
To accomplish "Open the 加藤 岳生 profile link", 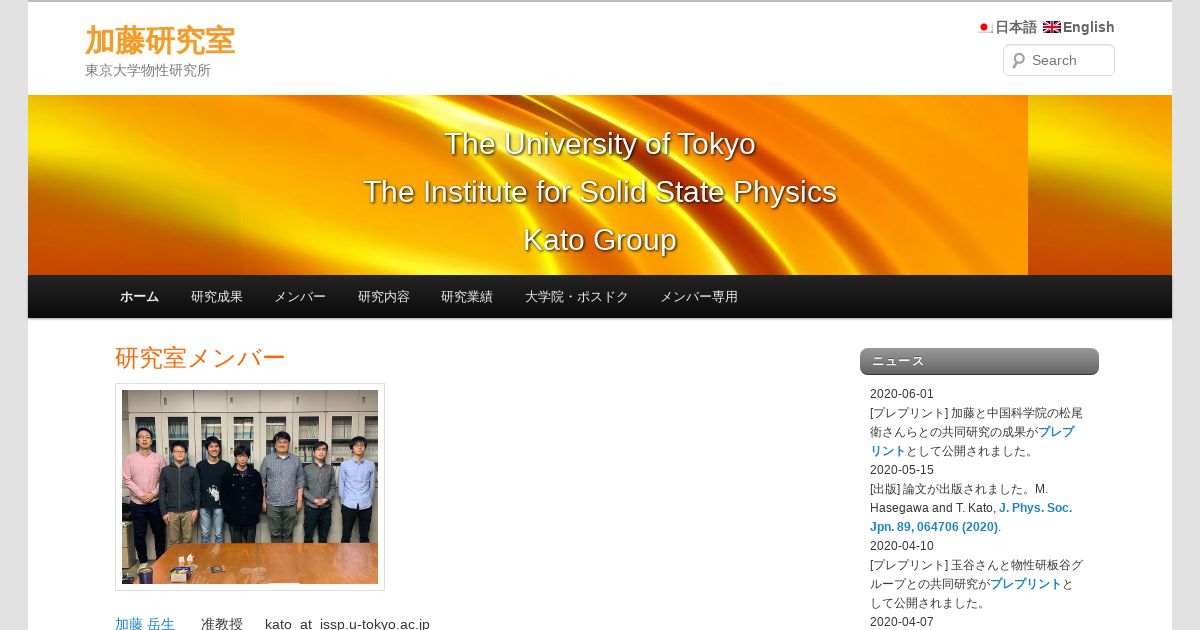I will (145, 624).
